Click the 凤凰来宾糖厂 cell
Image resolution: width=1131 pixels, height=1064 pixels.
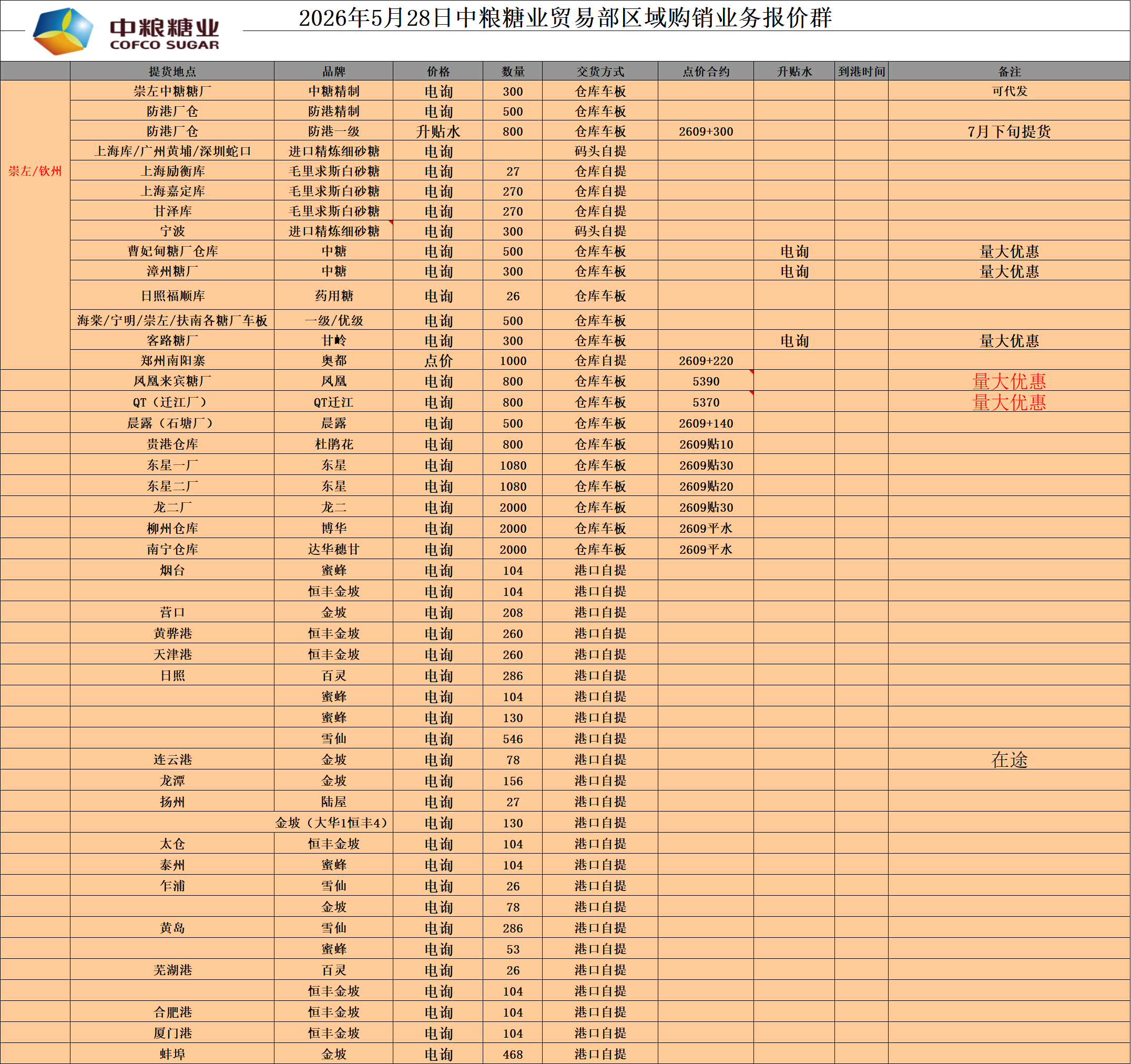tap(172, 380)
